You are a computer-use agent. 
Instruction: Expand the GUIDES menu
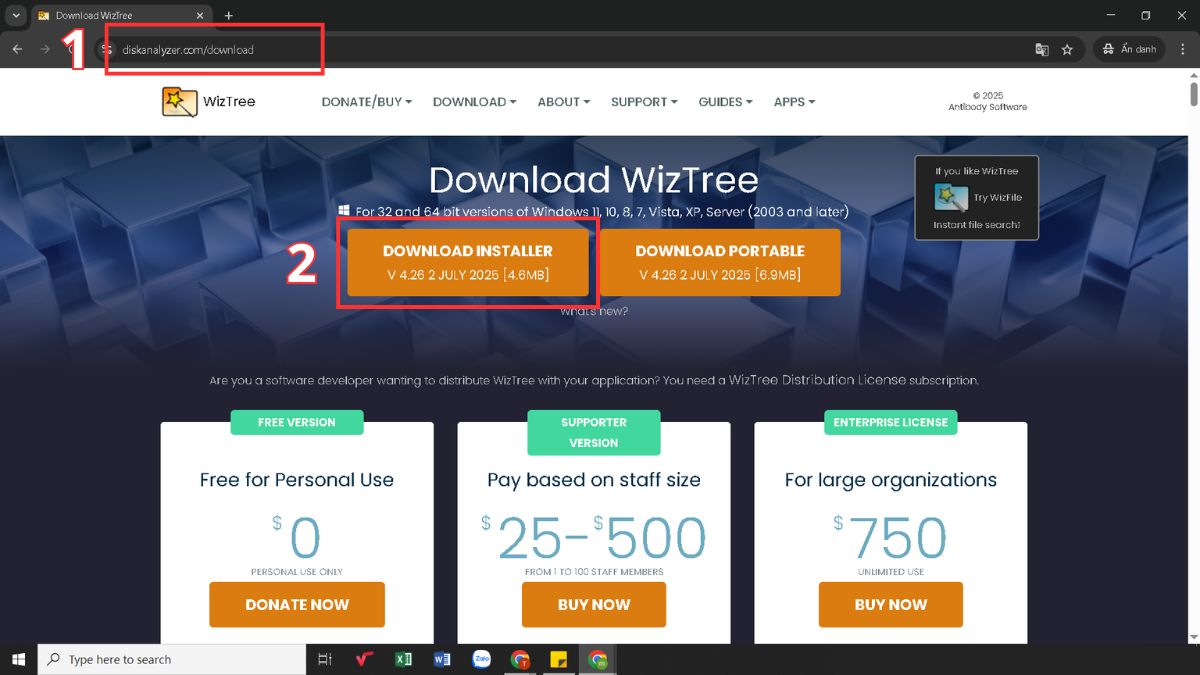[x=726, y=101]
